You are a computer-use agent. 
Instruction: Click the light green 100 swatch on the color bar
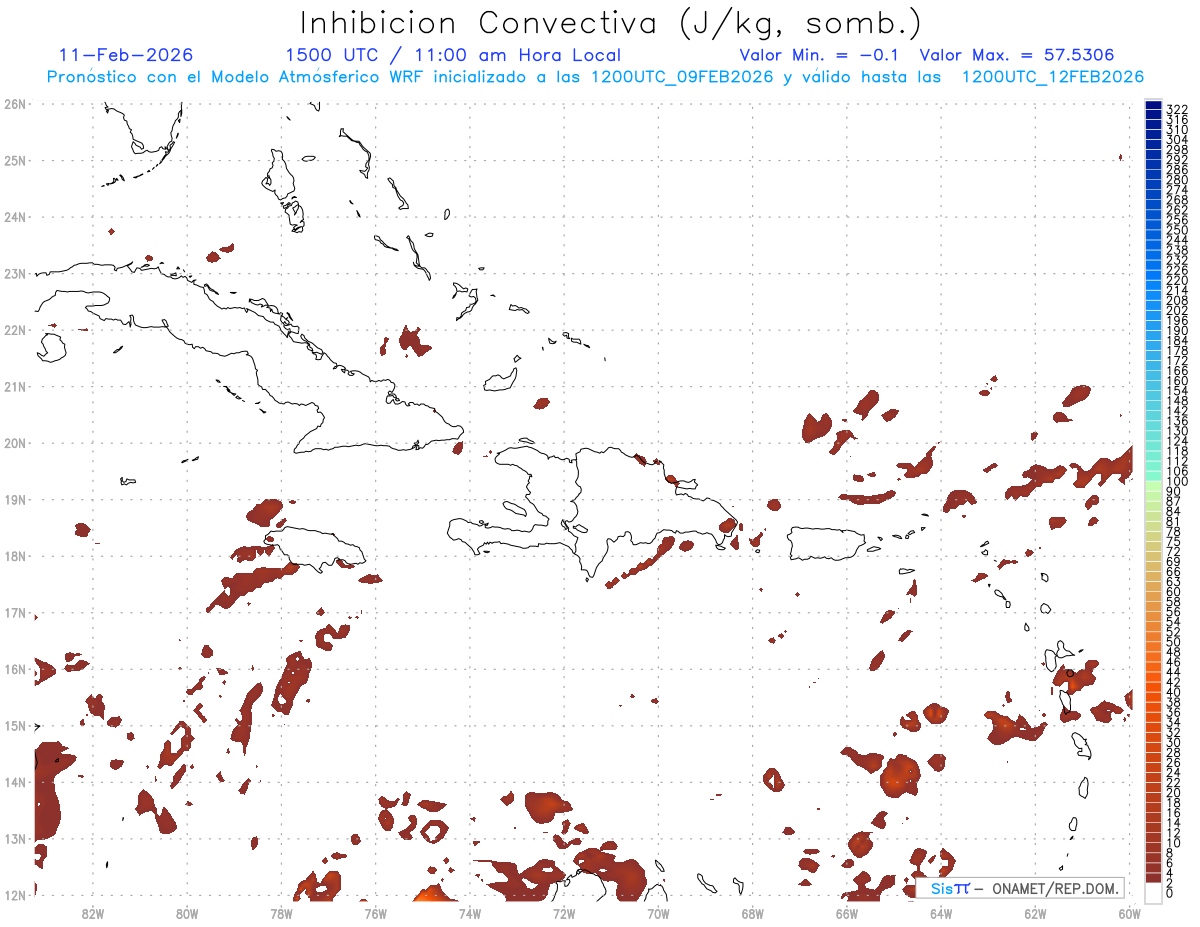(1154, 486)
